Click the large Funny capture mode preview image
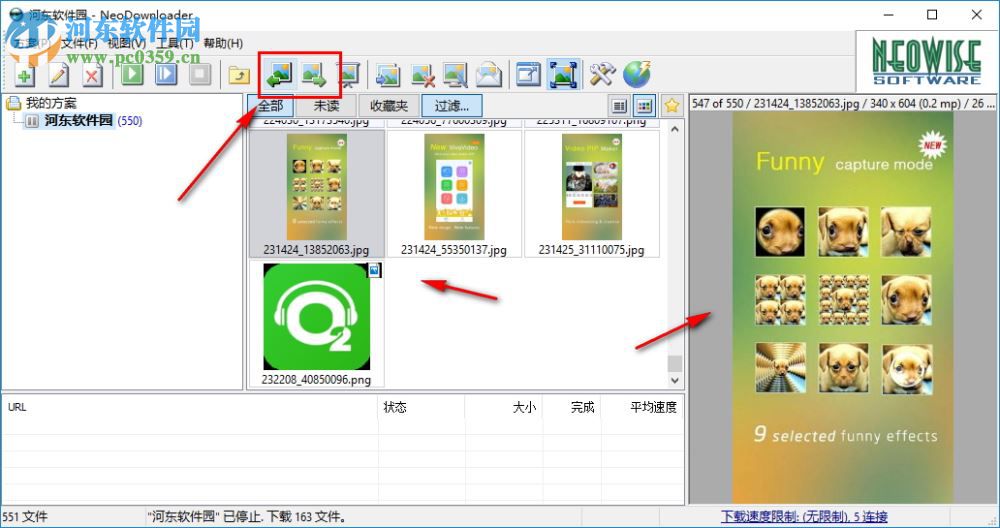 click(842, 307)
